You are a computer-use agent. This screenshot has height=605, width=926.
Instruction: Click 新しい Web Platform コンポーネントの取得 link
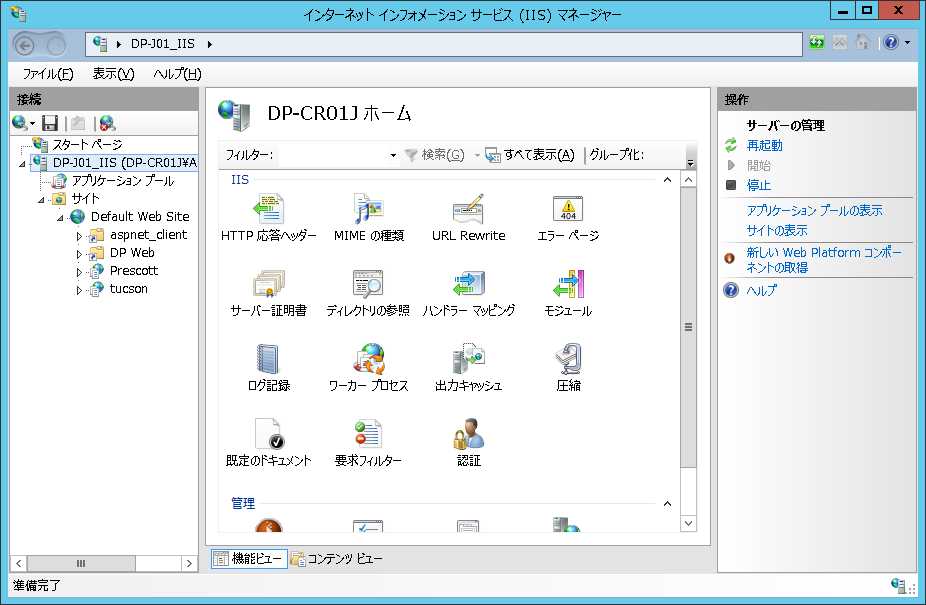pos(823,260)
